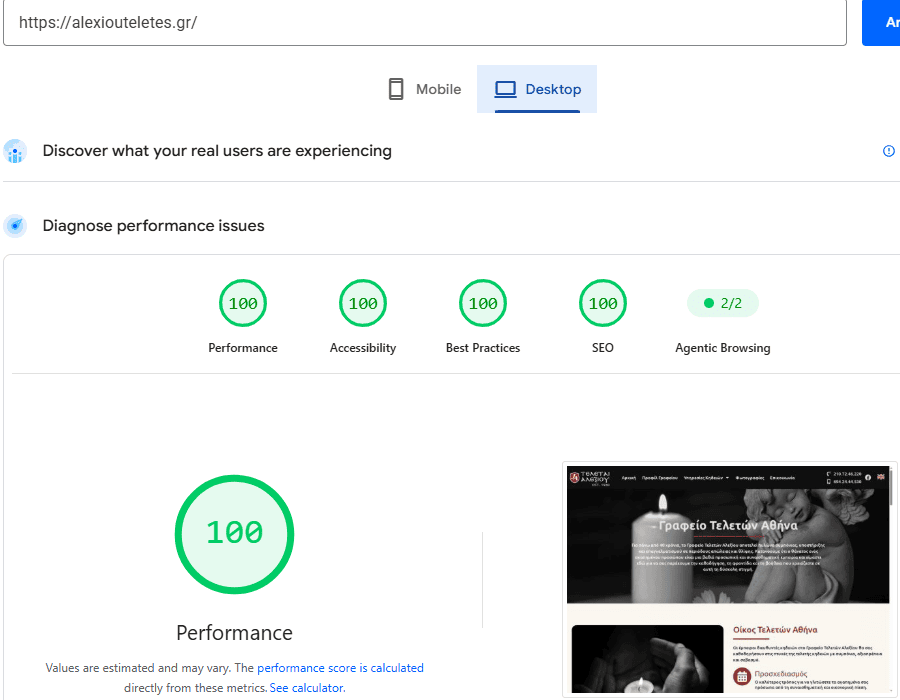Click the large Performance heading text
The width and height of the screenshot is (900, 700).
pos(234,633)
